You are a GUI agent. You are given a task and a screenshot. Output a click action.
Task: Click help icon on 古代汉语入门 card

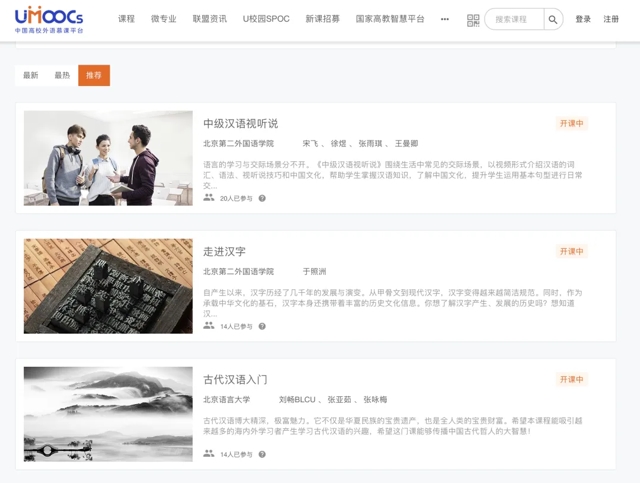click(262, 454)
